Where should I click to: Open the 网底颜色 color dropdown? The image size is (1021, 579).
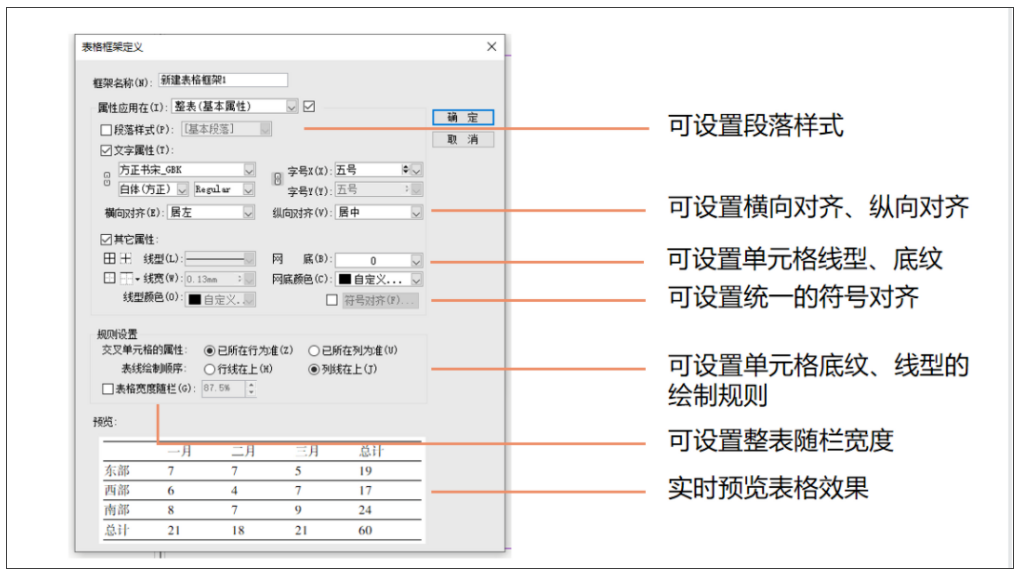379,280
